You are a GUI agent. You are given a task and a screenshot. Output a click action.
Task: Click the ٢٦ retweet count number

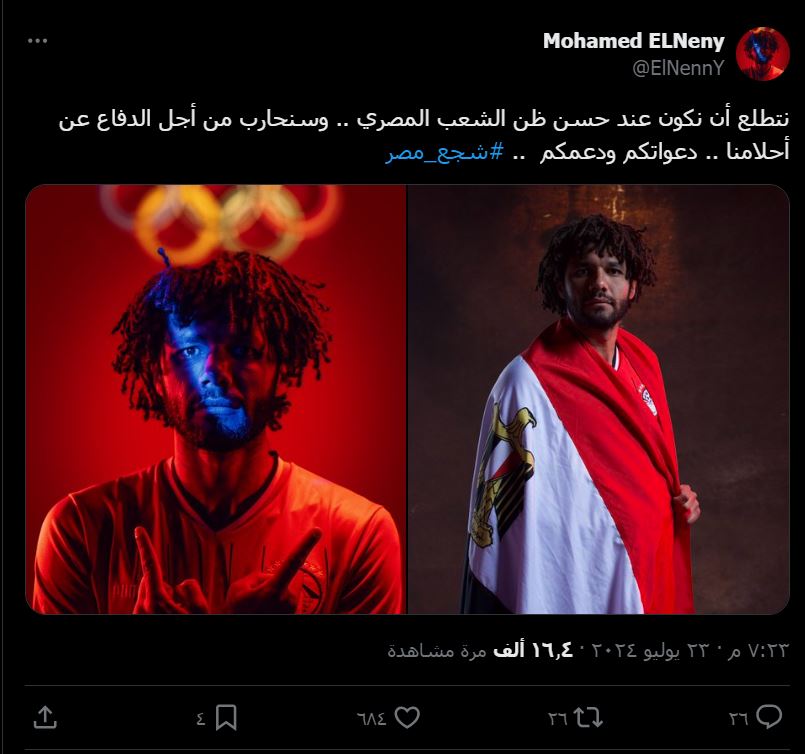[558, 719]
